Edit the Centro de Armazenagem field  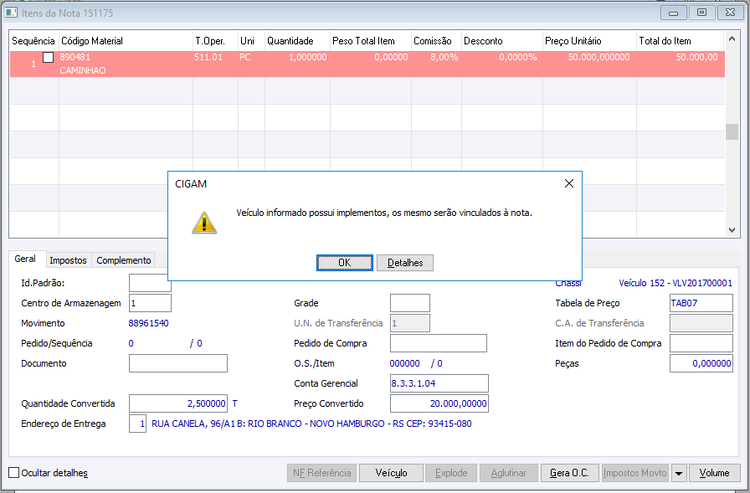(x=150, y=303)
